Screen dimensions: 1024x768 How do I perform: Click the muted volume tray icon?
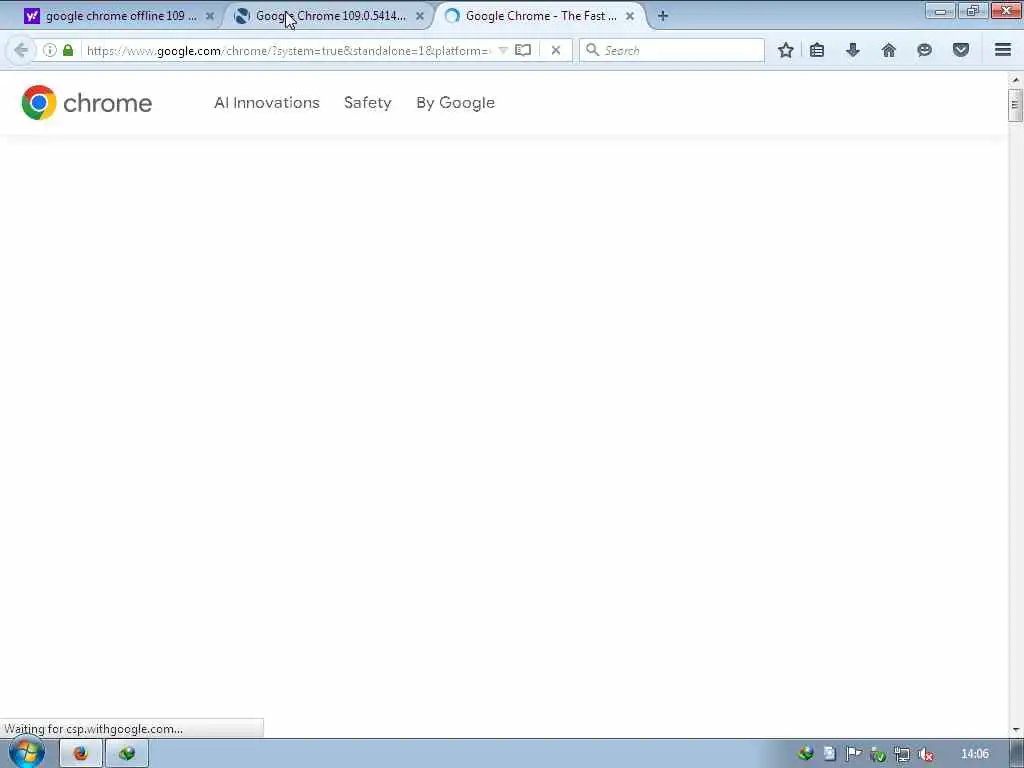pyautogui.click(x=925, y=754)
